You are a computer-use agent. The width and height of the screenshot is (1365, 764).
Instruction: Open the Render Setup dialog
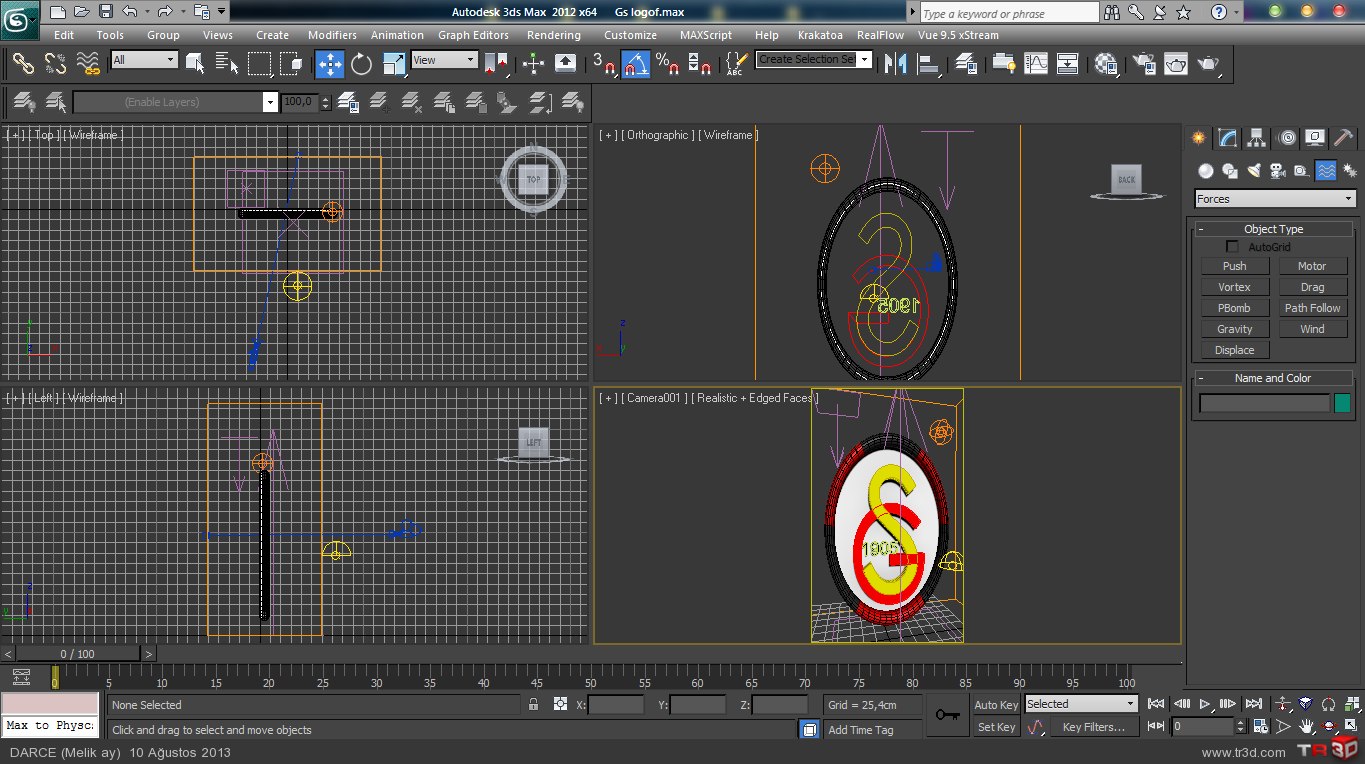tap(1143, 64)
